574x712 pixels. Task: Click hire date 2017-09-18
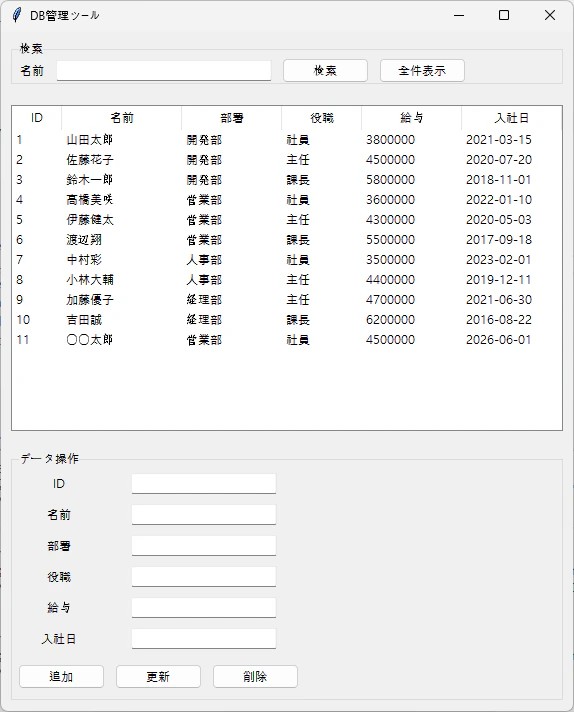click(x=499, y=240)
